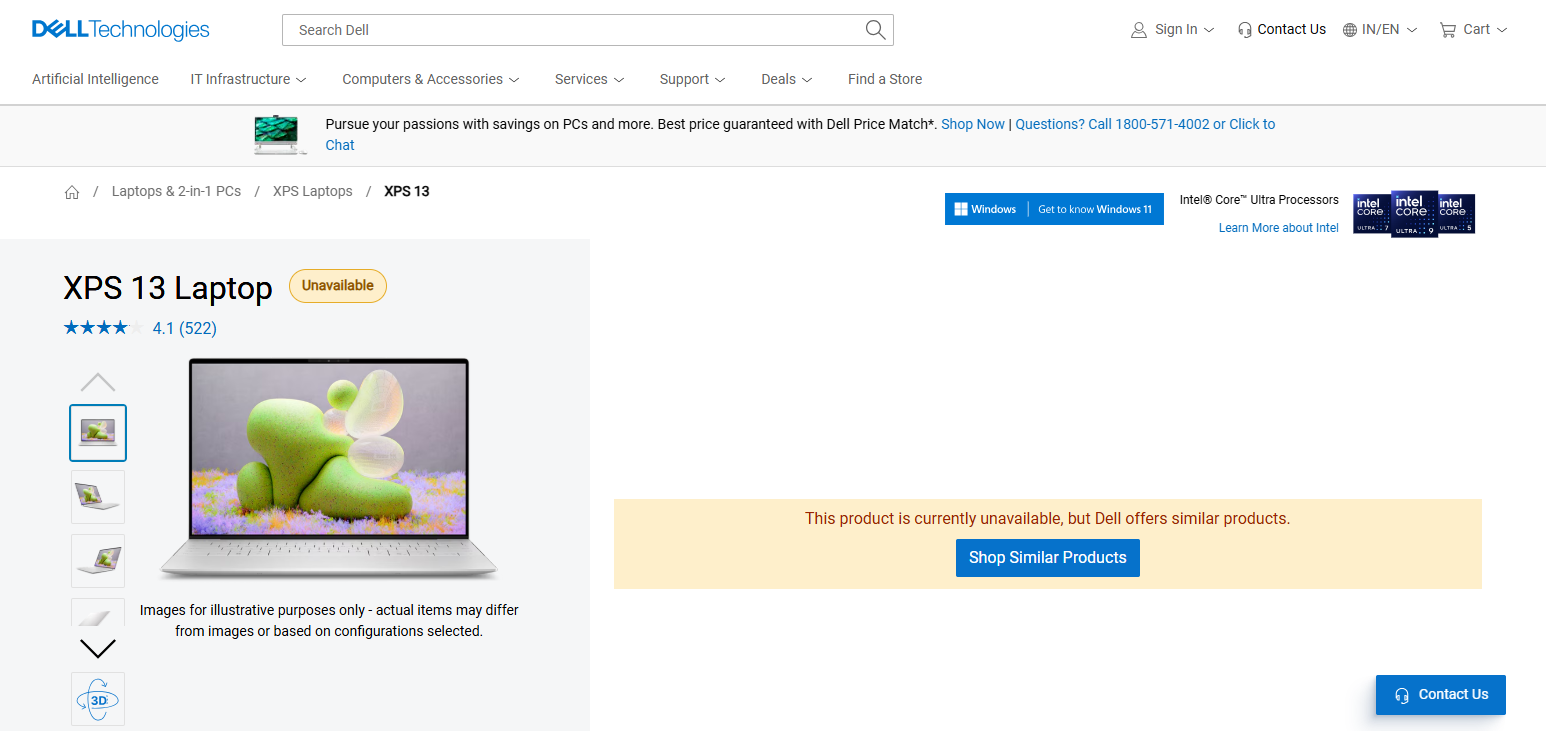Click the shopping cart icon
This screenshot has height=731, width=1546.
[x=1447, y=30]
